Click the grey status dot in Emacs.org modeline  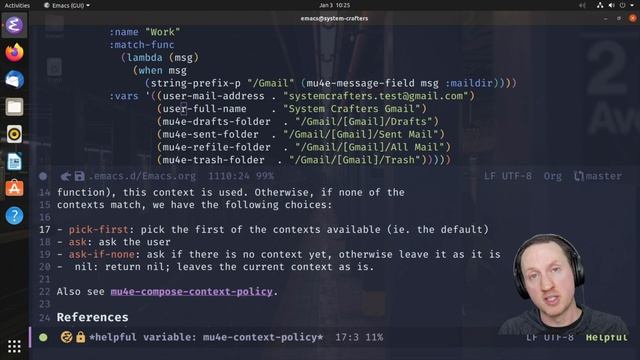[x=43, y=176]
